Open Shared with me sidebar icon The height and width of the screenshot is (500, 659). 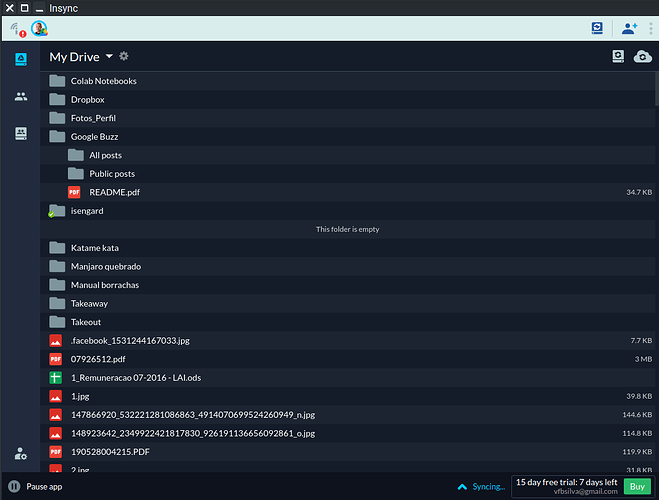click(x=21, y=96)
